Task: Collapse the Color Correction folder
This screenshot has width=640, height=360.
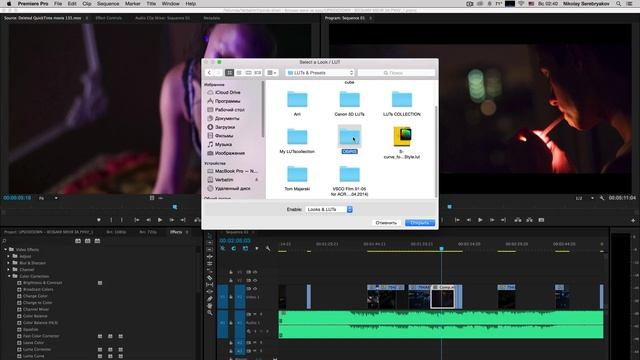Action: 9,276
